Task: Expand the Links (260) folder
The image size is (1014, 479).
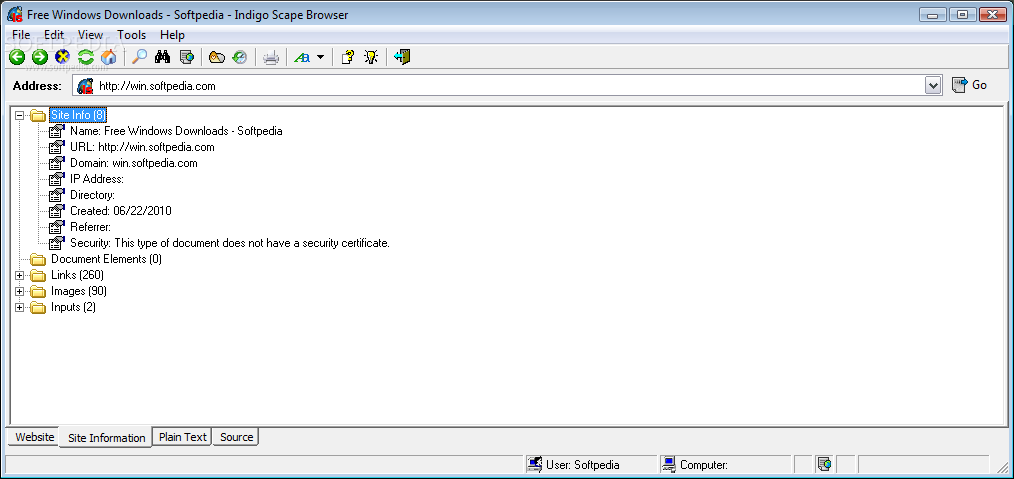Action: tap(19, 275)
